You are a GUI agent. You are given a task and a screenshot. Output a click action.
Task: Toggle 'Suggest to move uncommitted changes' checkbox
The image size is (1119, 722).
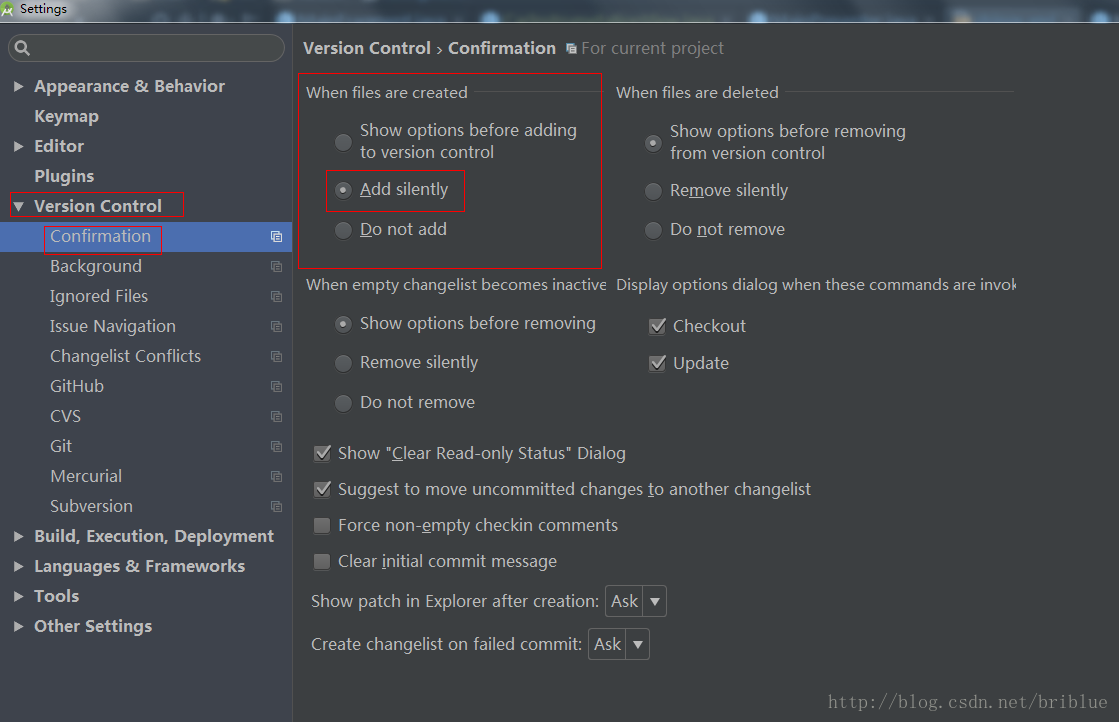click(323, 489)
